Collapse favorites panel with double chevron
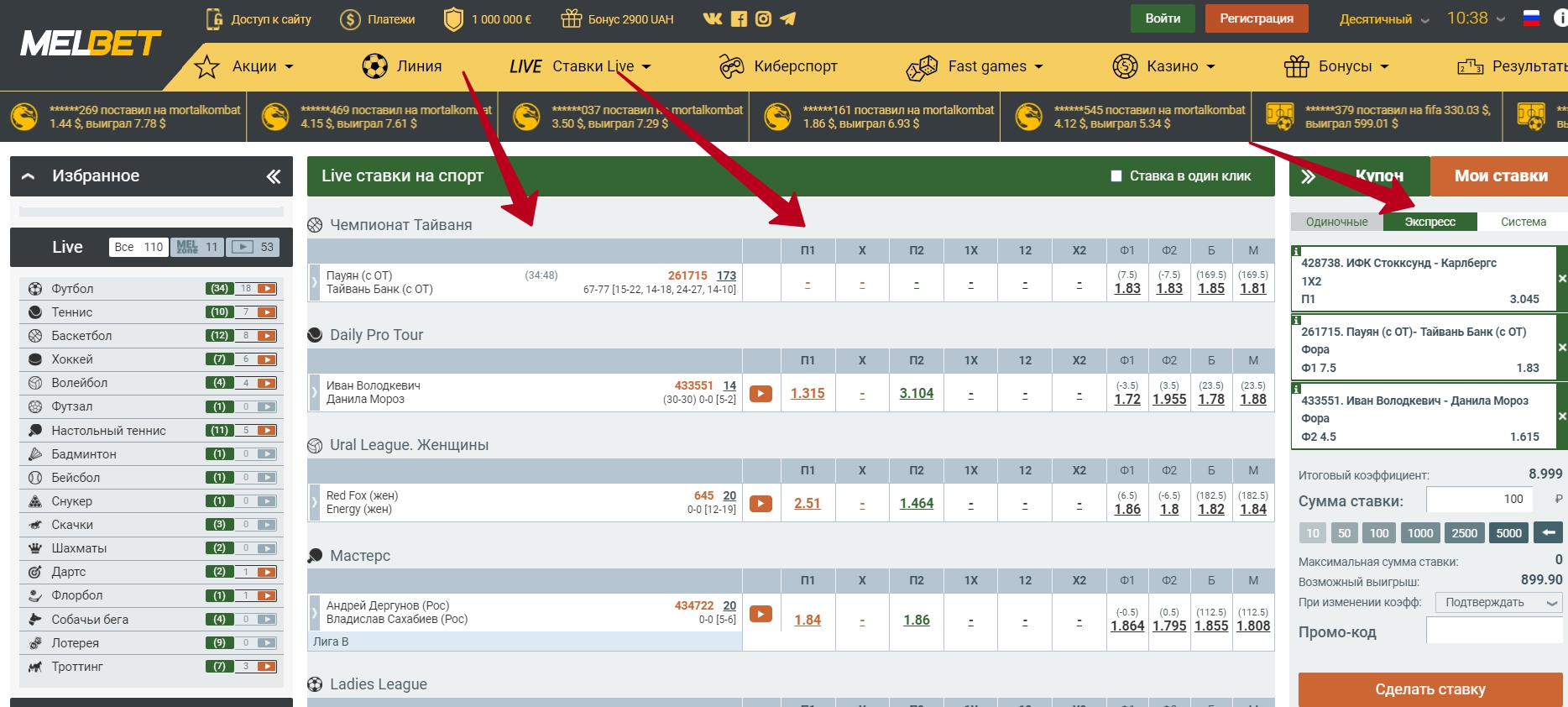This screenshot has width=1568, height=707. pyautogui.click(x=274, y=176)
